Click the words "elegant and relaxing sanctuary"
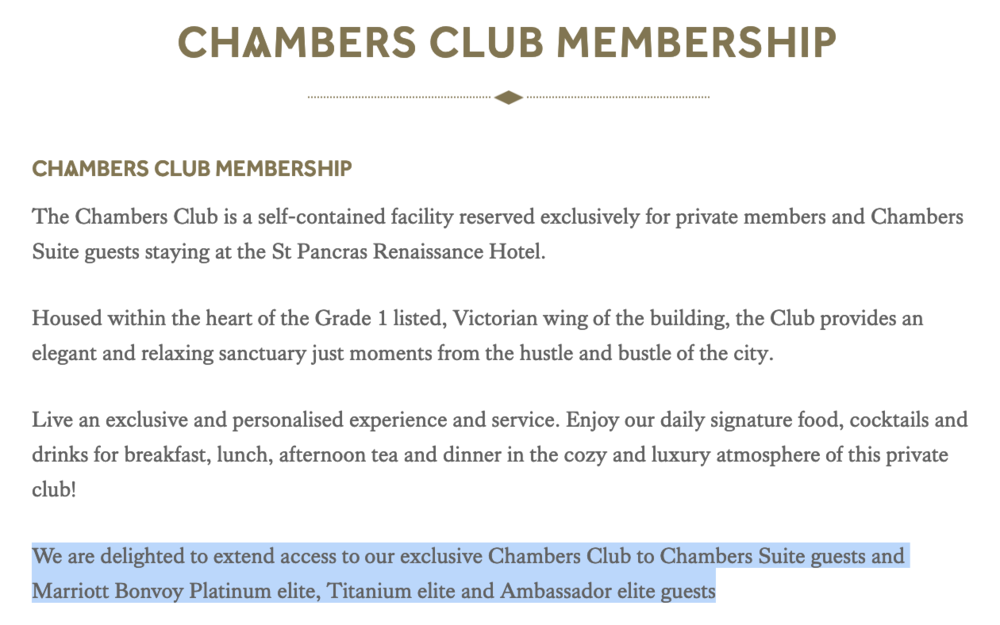Image resolution: width=1000 pixels, height=625 pixels. pos(165,353)
